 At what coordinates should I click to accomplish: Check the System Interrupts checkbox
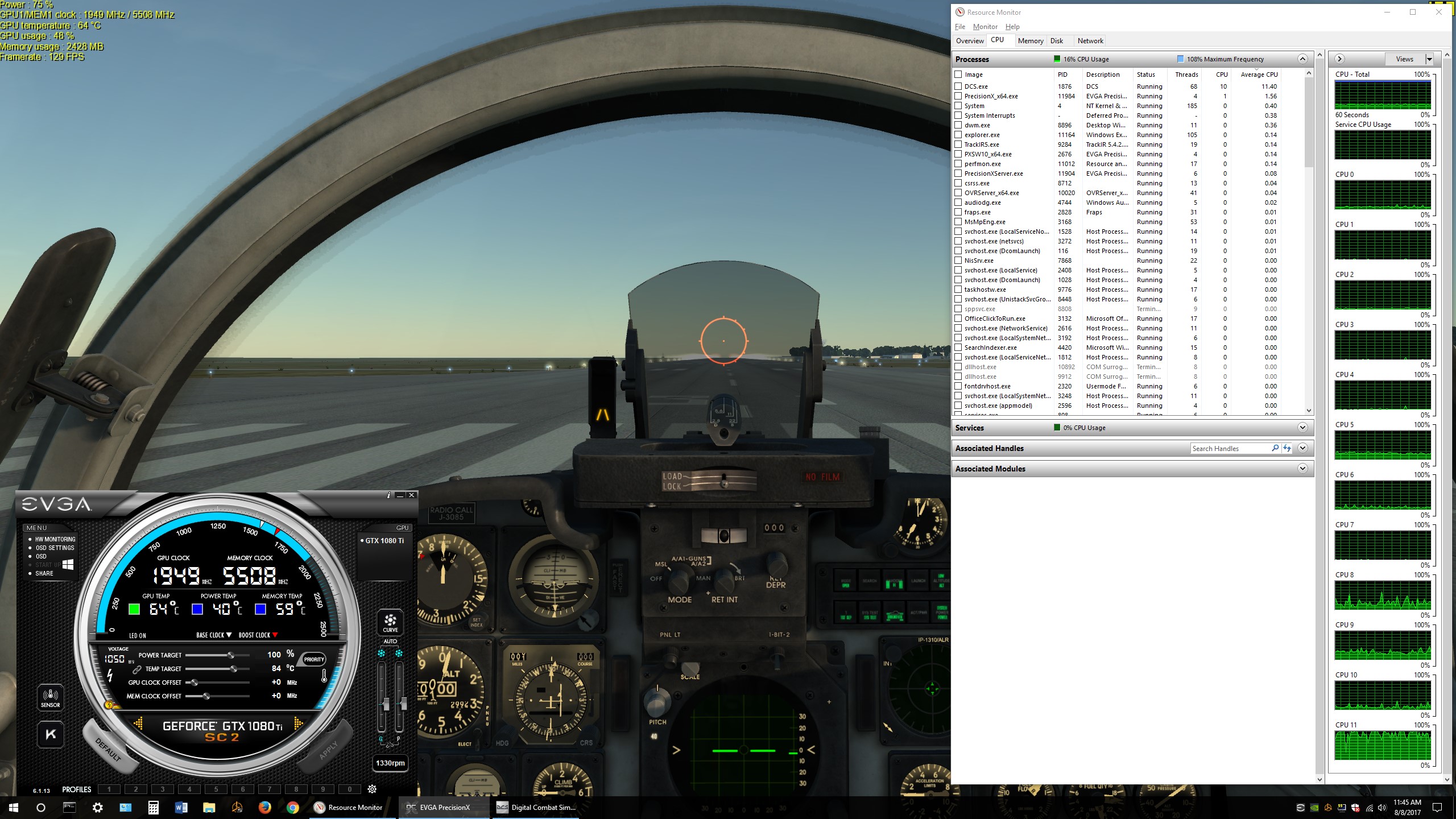[x=958, y=115]
